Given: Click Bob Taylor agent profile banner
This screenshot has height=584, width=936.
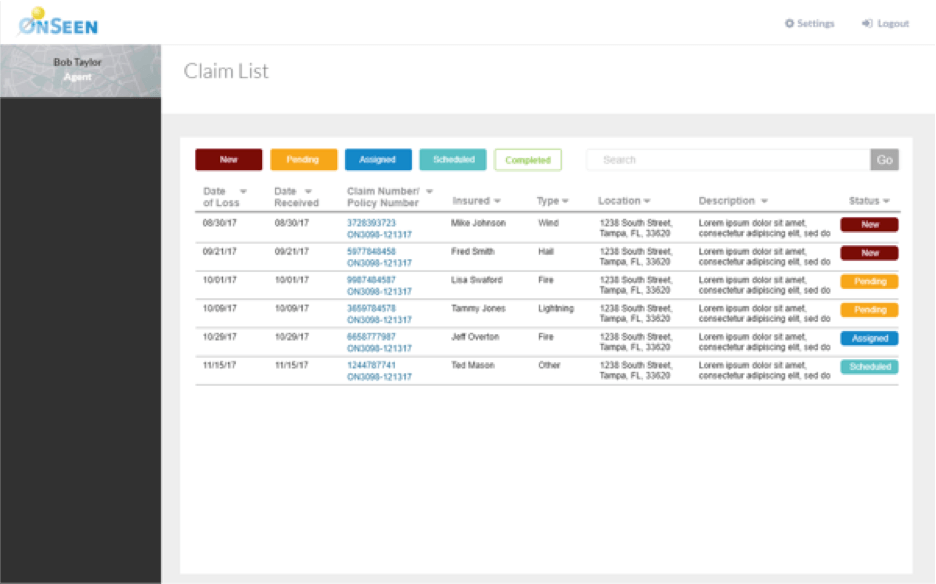Looking at the screenshot, I should tap(80, 70).
